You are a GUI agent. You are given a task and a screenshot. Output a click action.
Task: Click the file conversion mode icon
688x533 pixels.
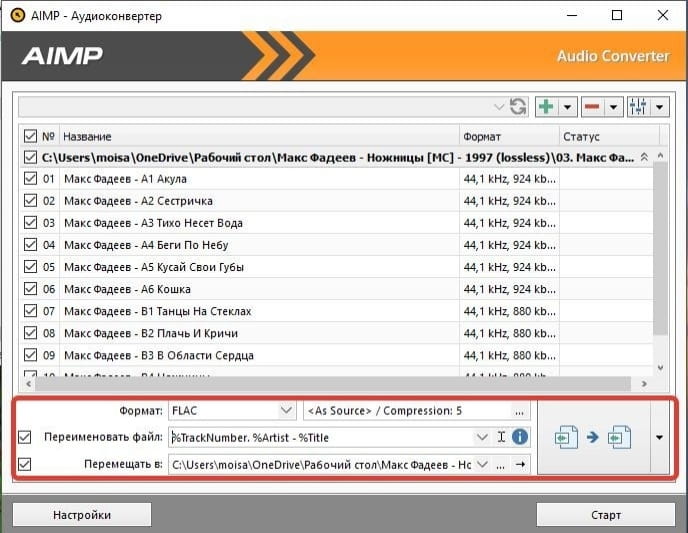593,437
